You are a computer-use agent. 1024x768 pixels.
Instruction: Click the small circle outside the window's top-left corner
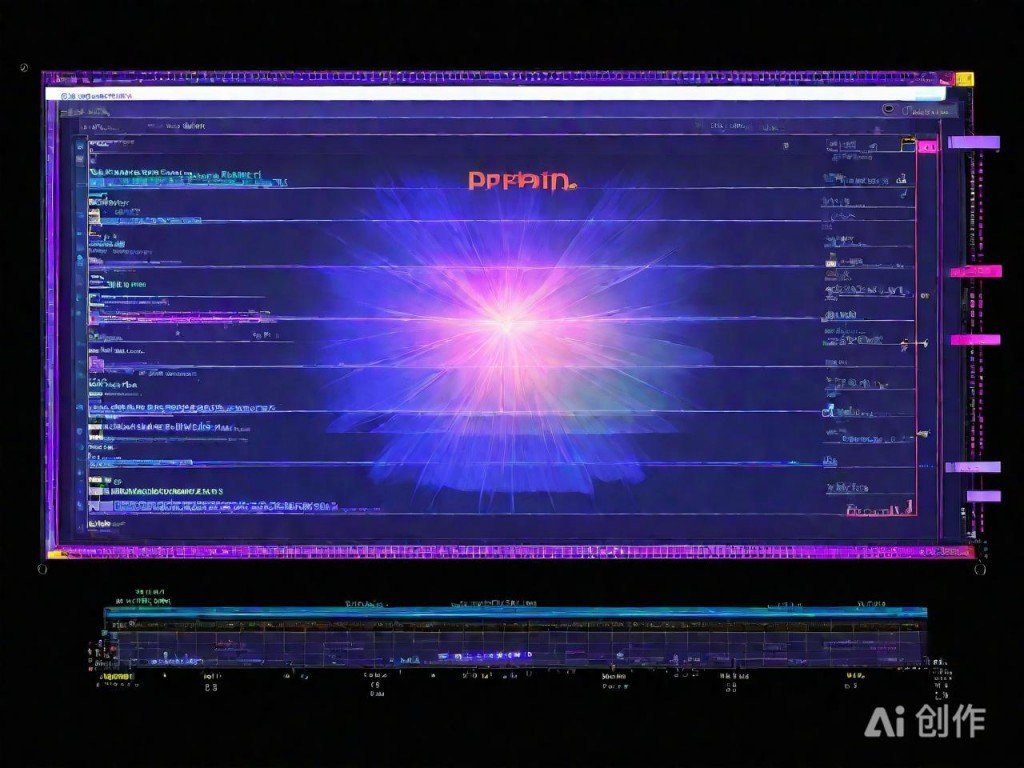[23, 67]
